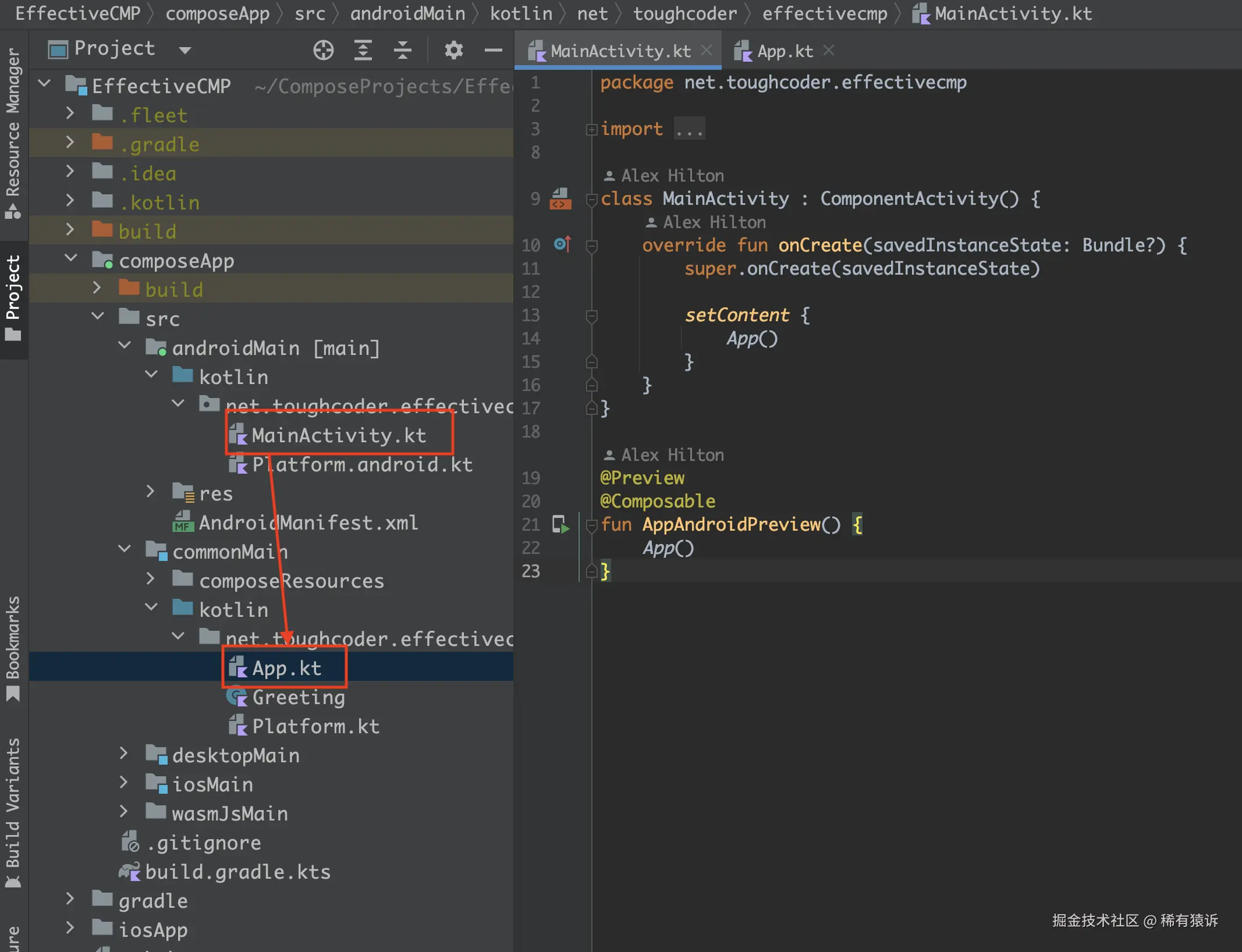Screen dimensions: 1242x952
Task: Expand the desktopMain folder
Action: pos(123,754)
